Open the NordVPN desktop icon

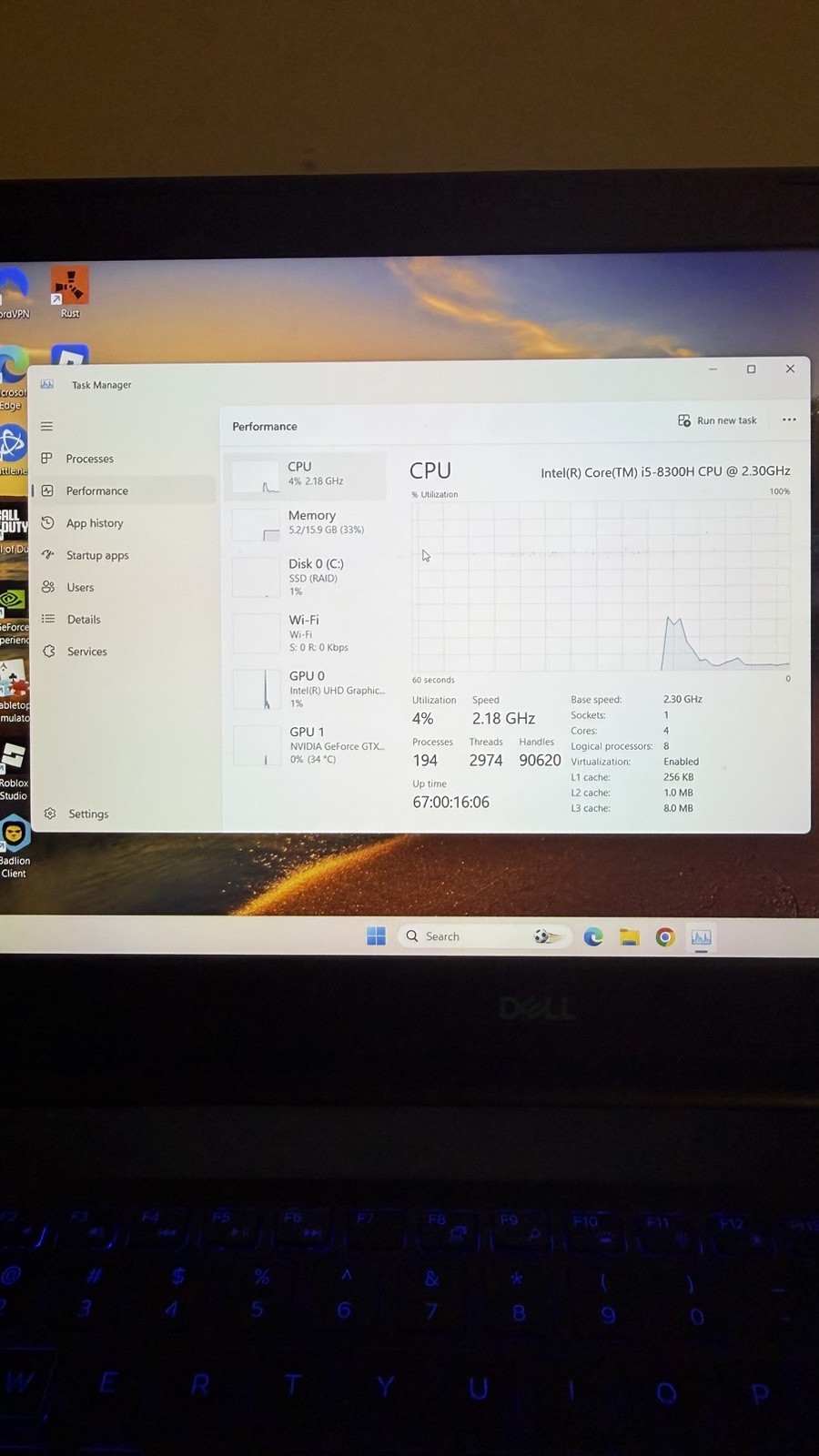point(14,291)
